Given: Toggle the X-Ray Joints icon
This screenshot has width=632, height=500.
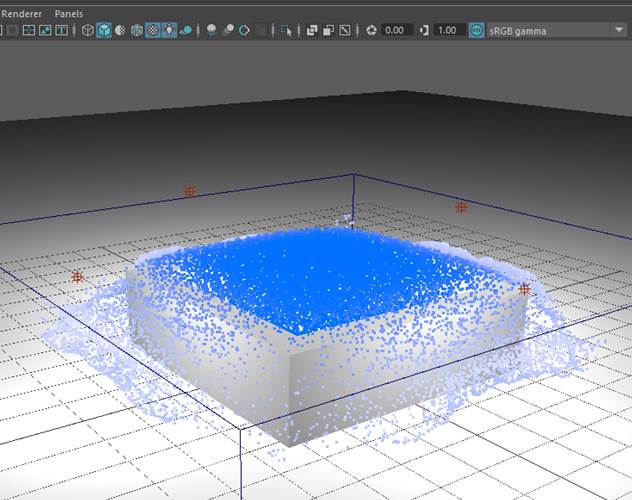Looking at the screenshot, I should pos(345,30).
